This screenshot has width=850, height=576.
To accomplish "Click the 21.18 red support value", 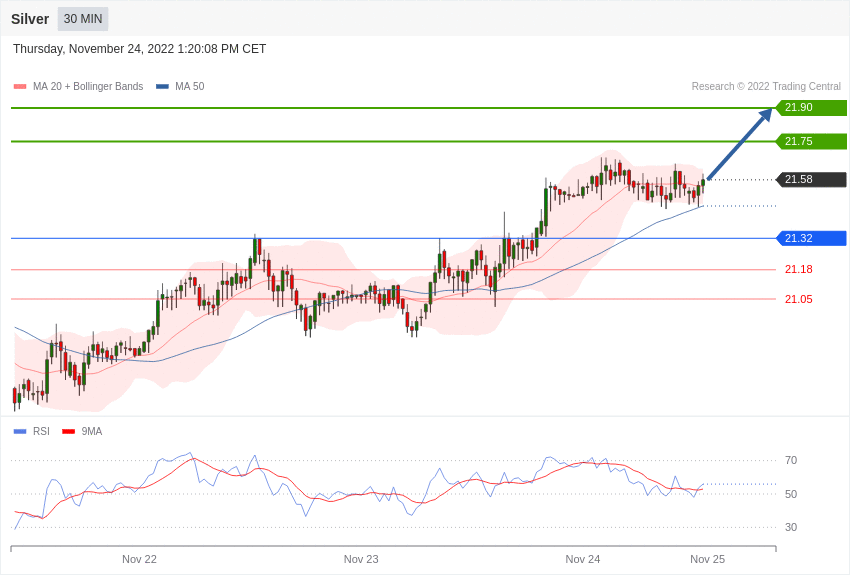I will (799, 269).
